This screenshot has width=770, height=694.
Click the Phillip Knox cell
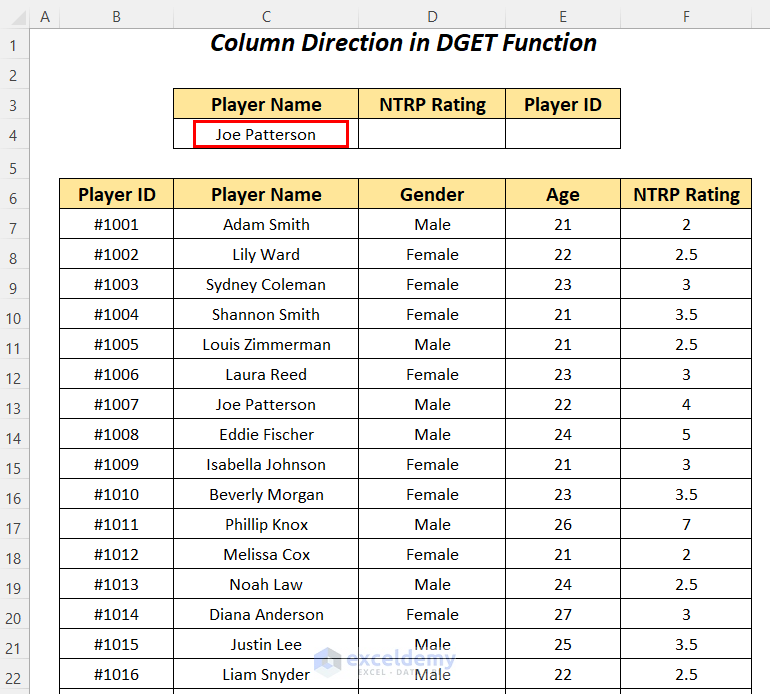tap(266, 524)
